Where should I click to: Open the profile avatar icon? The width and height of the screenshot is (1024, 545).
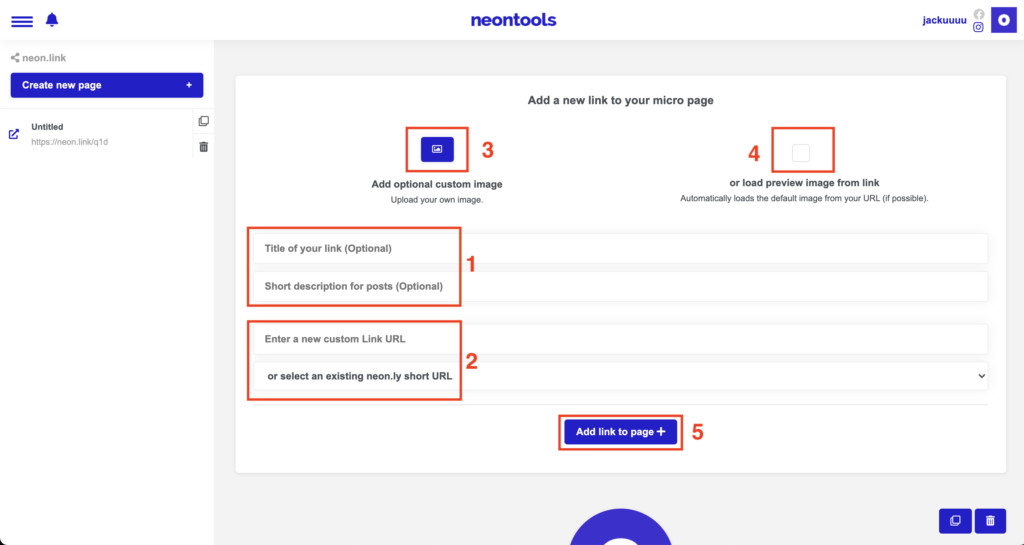pyautogui.click(x=1004, y=20)
